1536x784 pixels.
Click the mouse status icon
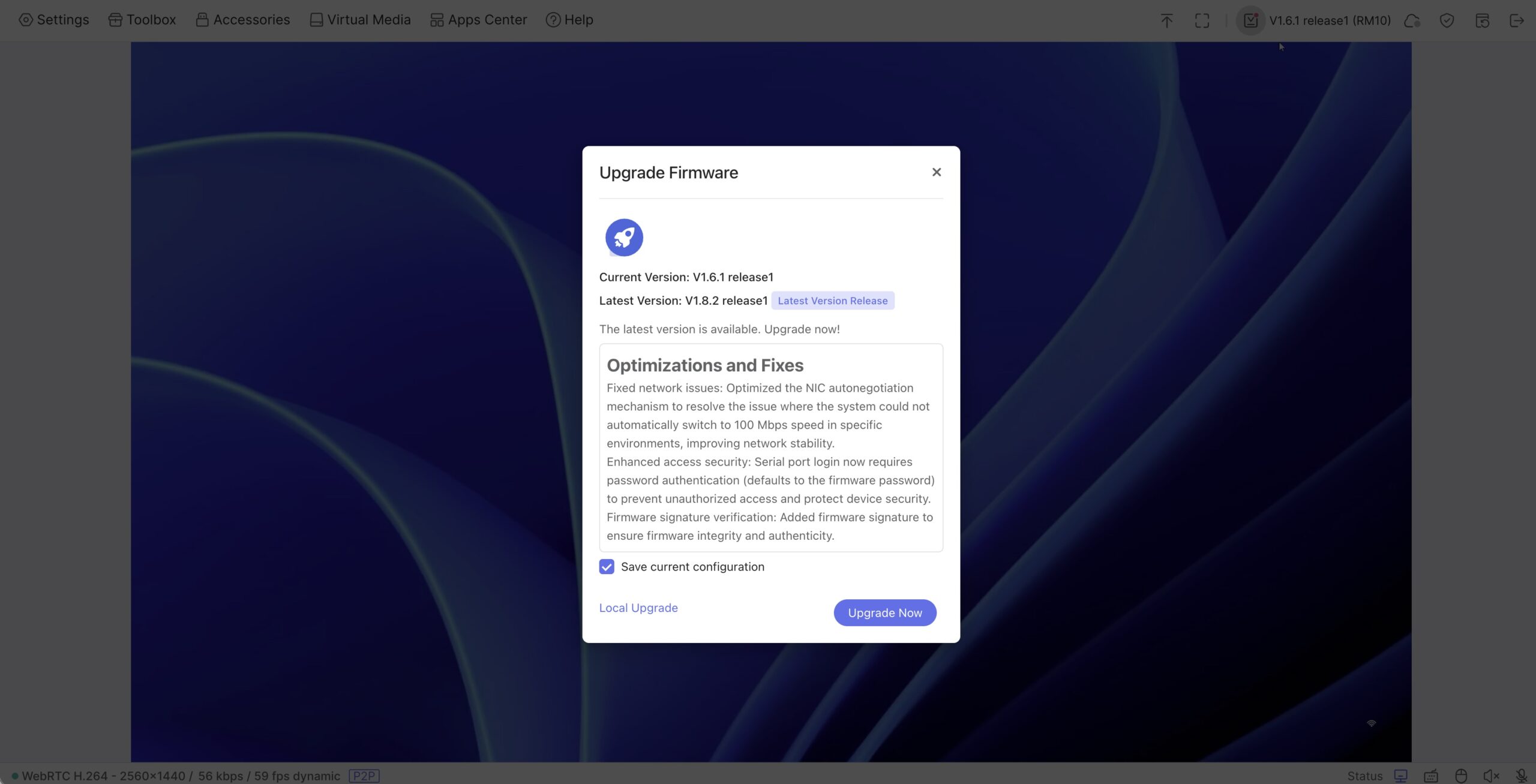click(x=1461, y=776)
